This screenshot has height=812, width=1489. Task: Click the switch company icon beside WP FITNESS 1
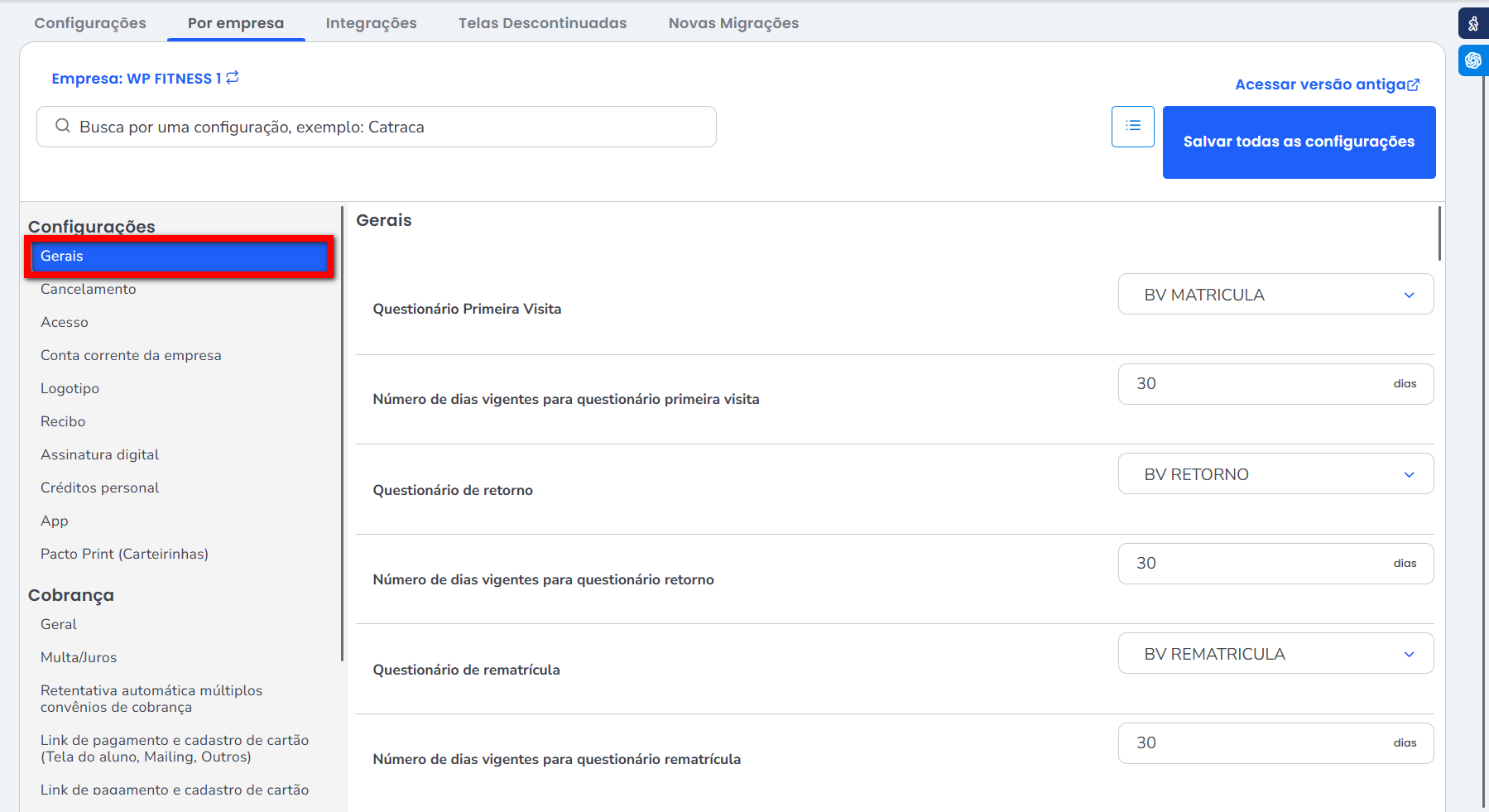click(x=233, y=77)
